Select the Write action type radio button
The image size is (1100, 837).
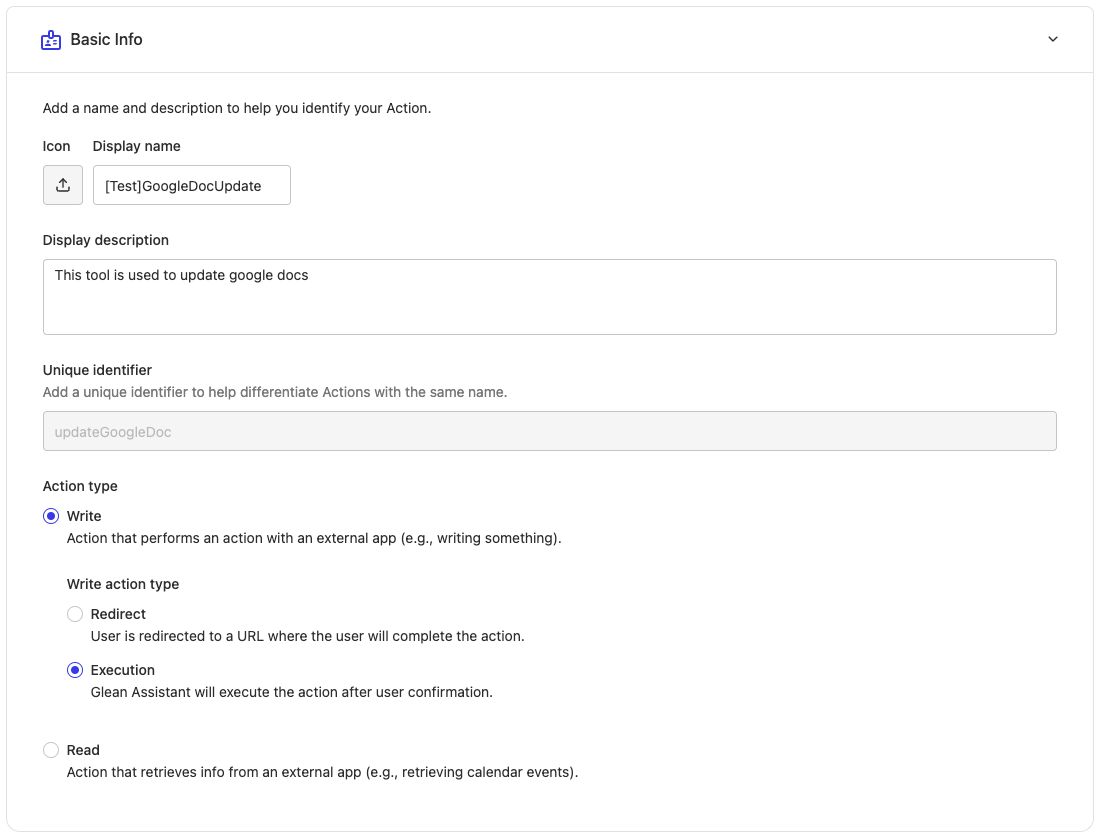pyautogui.click(x=51, y=516)
